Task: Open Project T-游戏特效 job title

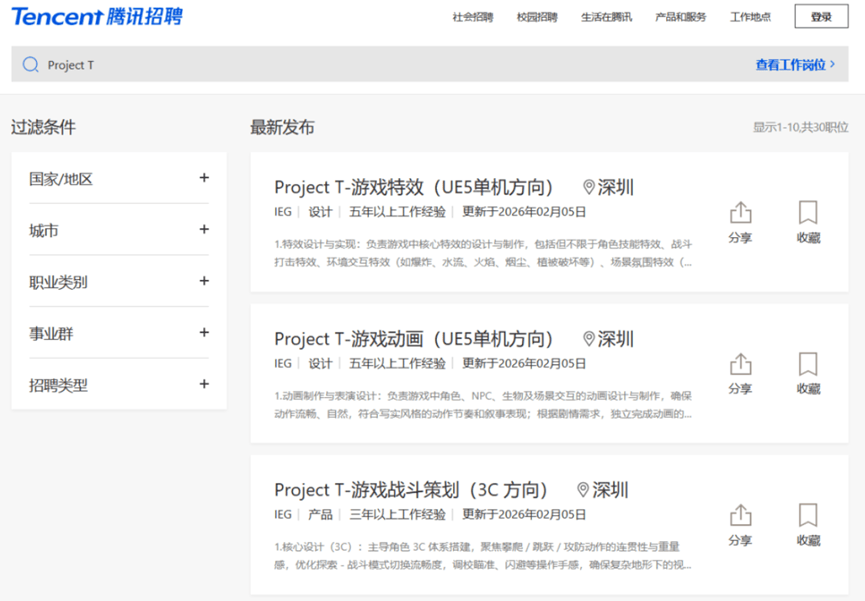Action: pos(414,188)
